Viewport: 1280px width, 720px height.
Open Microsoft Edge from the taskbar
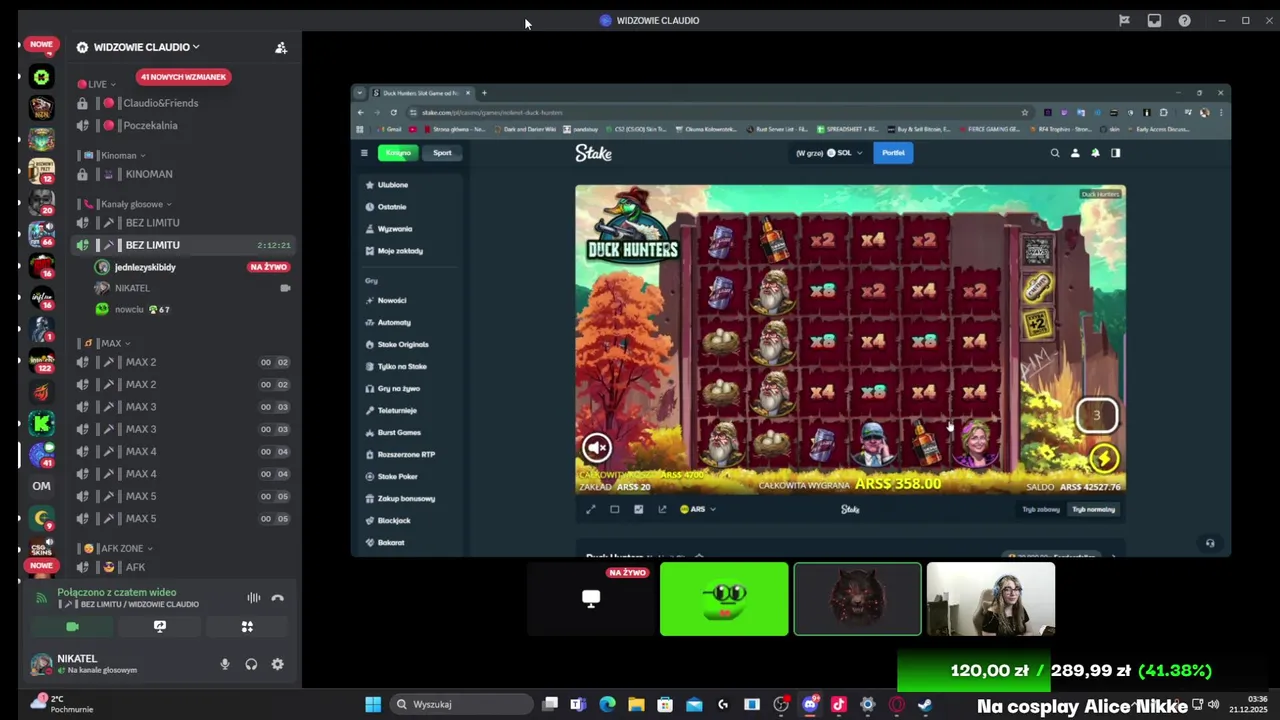pyautogui.click(x=607, y=704)
